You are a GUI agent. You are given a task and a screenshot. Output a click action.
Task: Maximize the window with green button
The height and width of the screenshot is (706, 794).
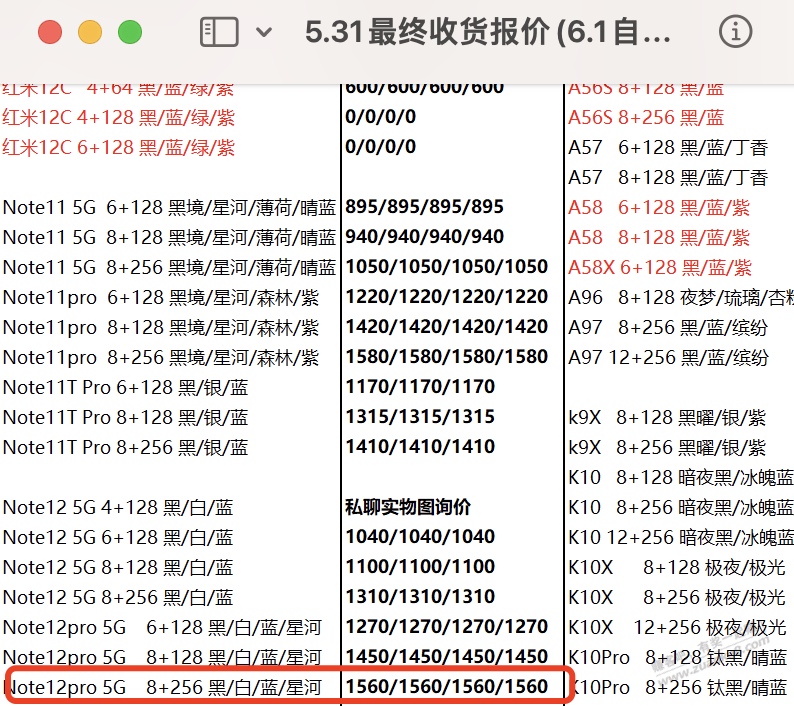130,32
